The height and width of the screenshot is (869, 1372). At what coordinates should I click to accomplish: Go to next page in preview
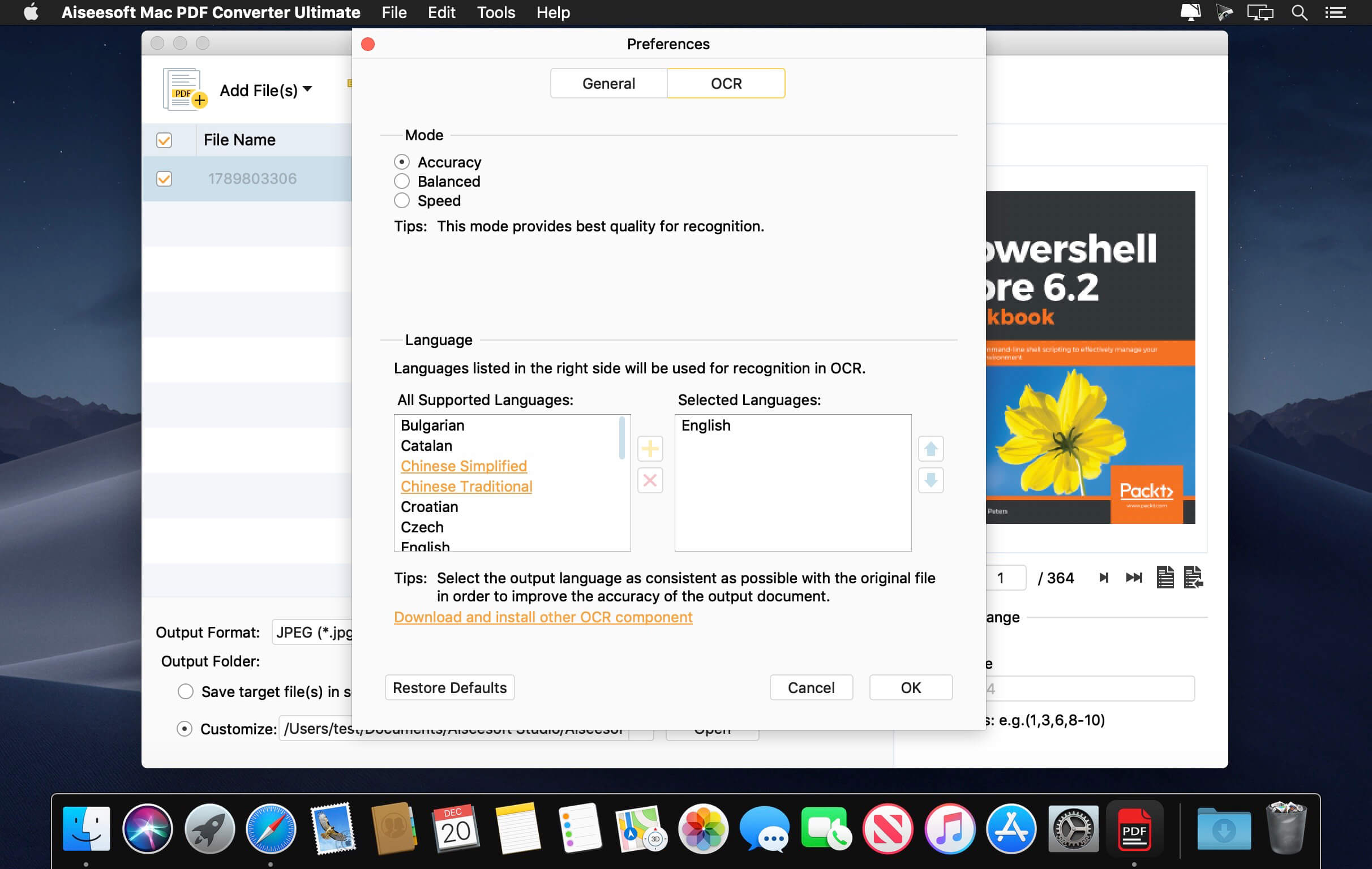[x=1103, y=578]
